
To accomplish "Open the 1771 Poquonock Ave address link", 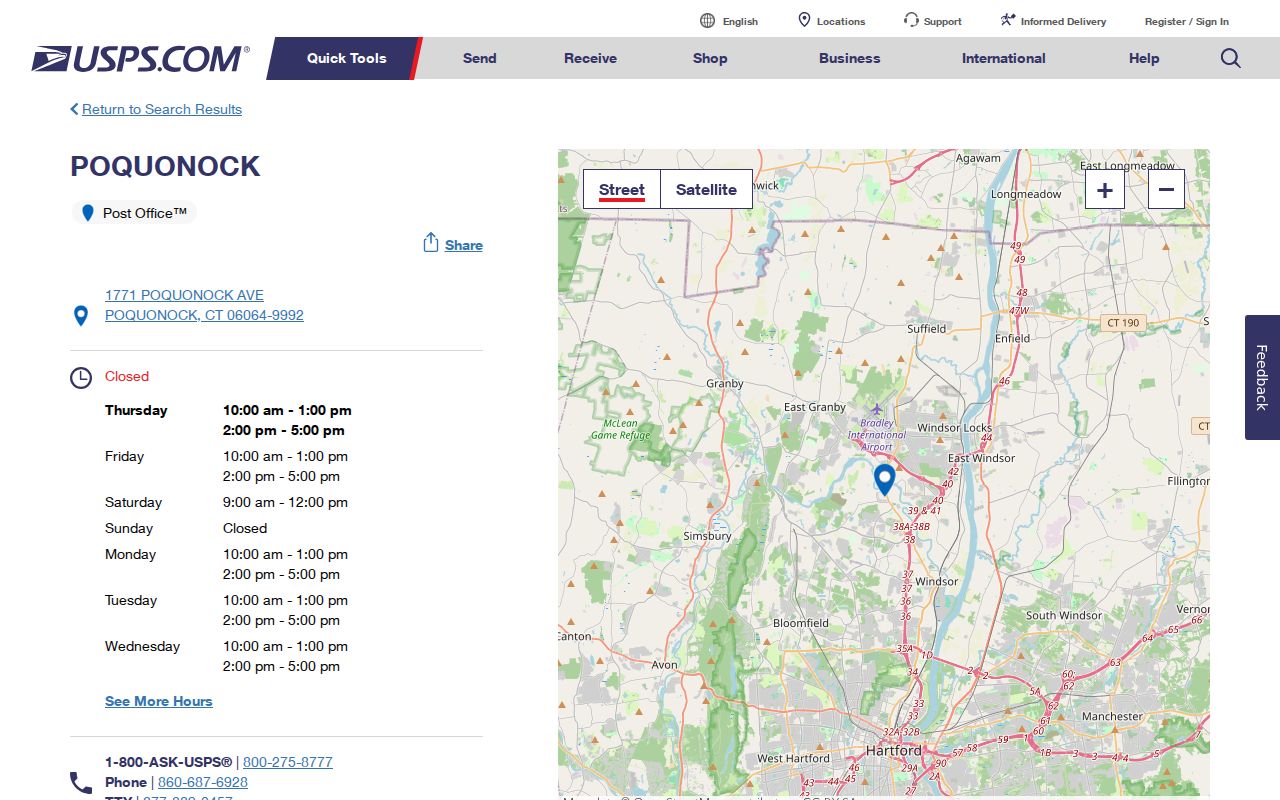I will tap(204, 305).
